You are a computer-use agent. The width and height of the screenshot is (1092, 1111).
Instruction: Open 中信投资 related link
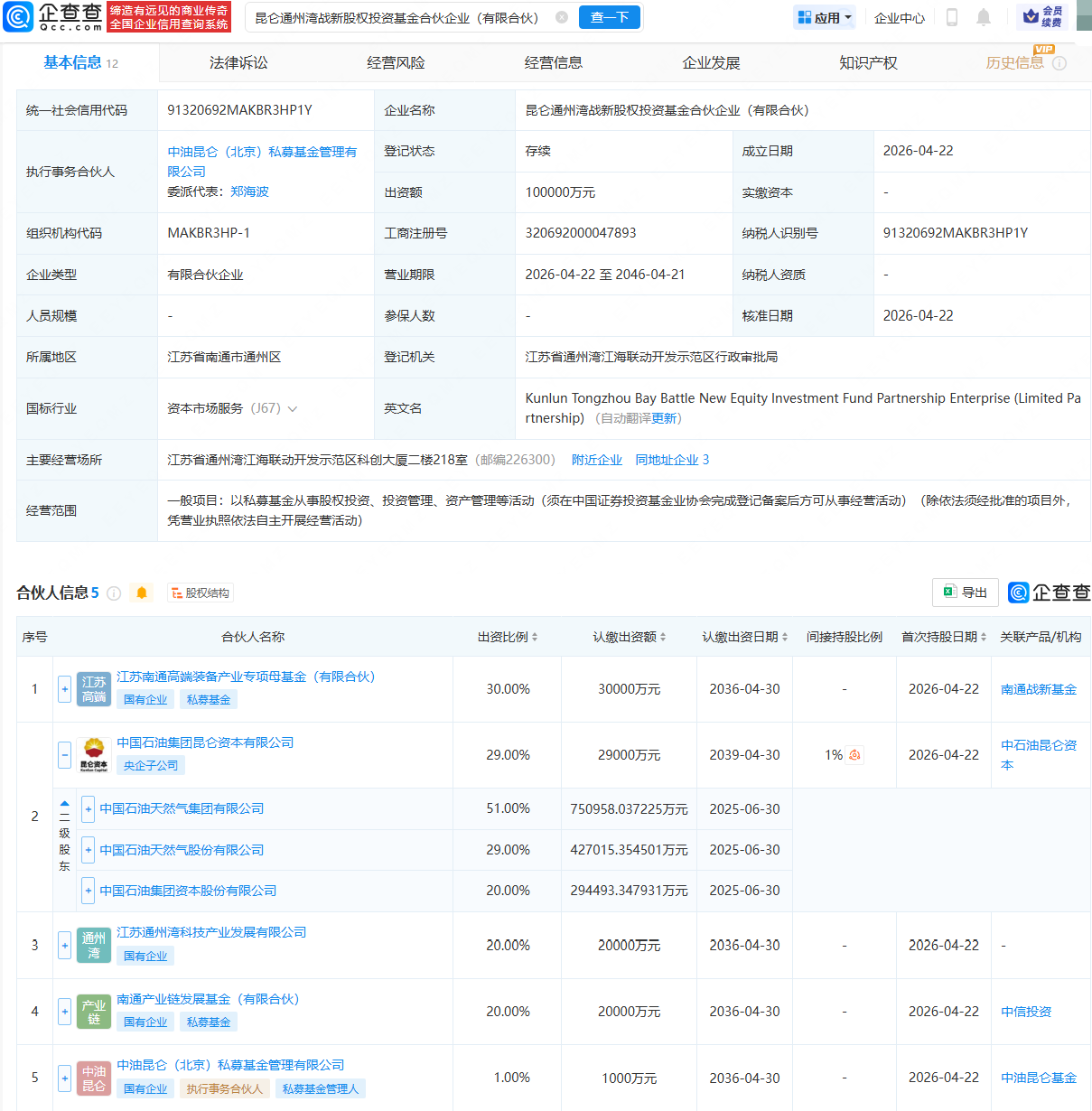pyautogui.click(x=1026, y=1012)
